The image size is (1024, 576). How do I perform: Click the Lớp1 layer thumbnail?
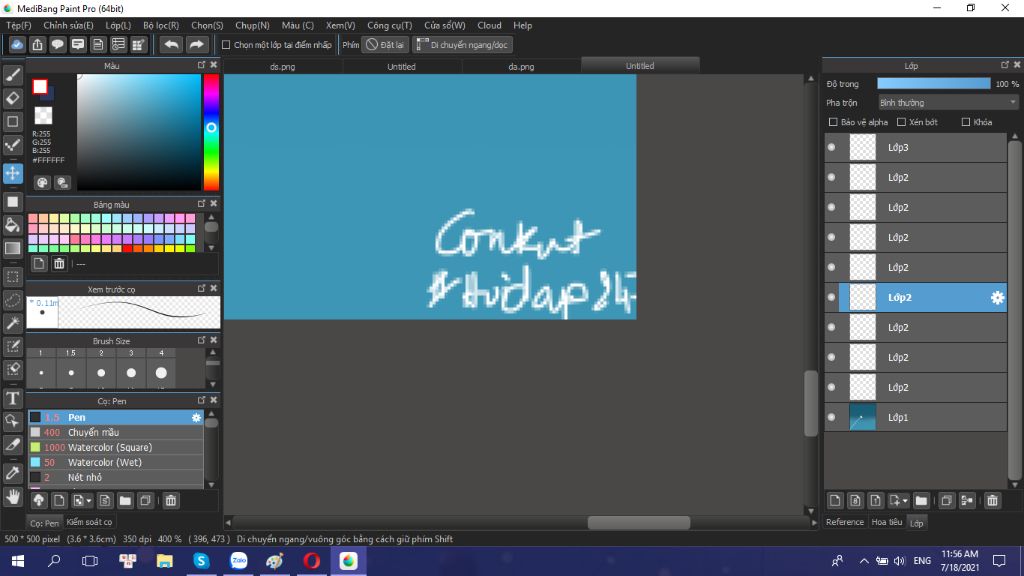click(862, 417)
